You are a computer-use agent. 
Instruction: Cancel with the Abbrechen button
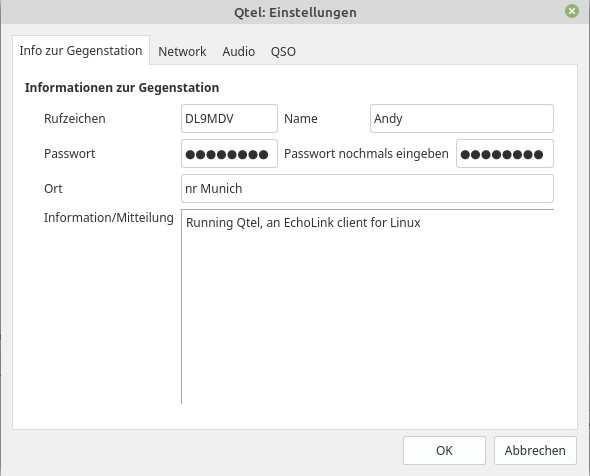pos(535,450)
